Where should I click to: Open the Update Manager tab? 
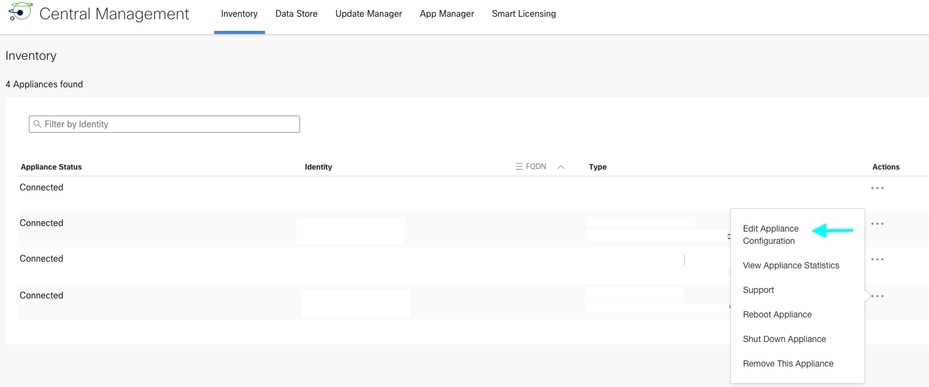pyautogui.click(x=369, y=14)
